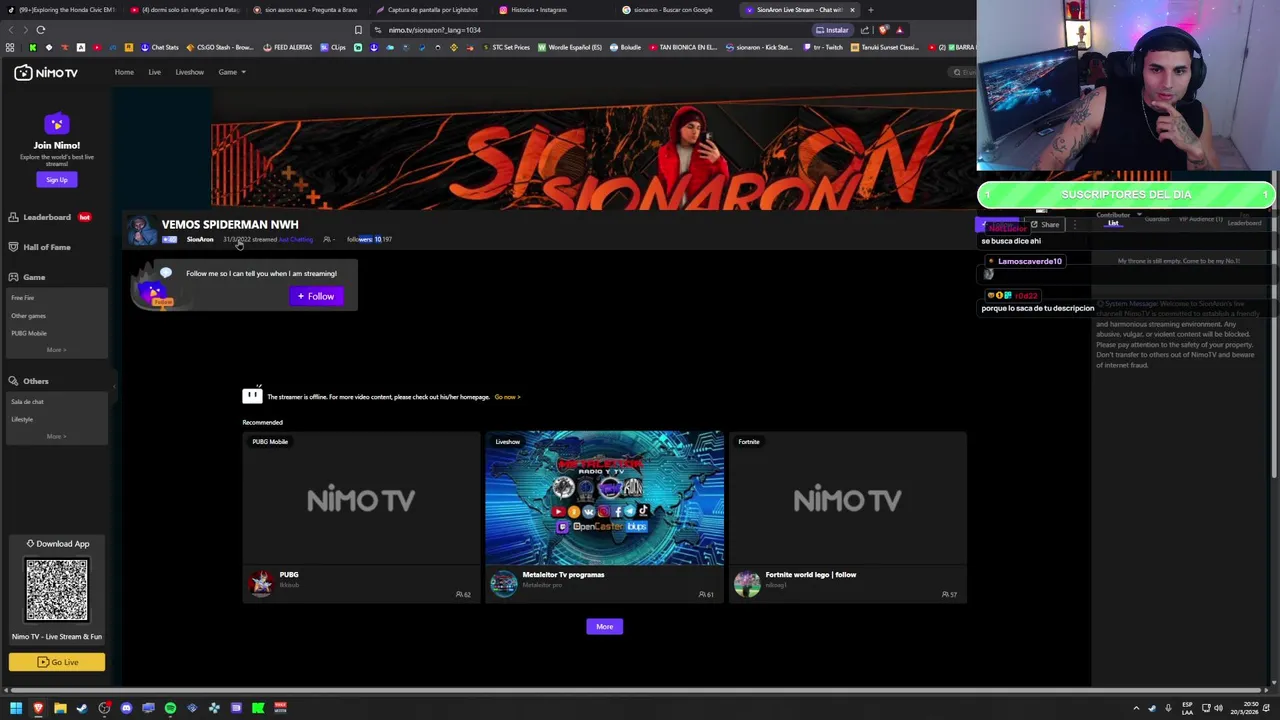Click the browser back arrow

click(x=11, y=30)
